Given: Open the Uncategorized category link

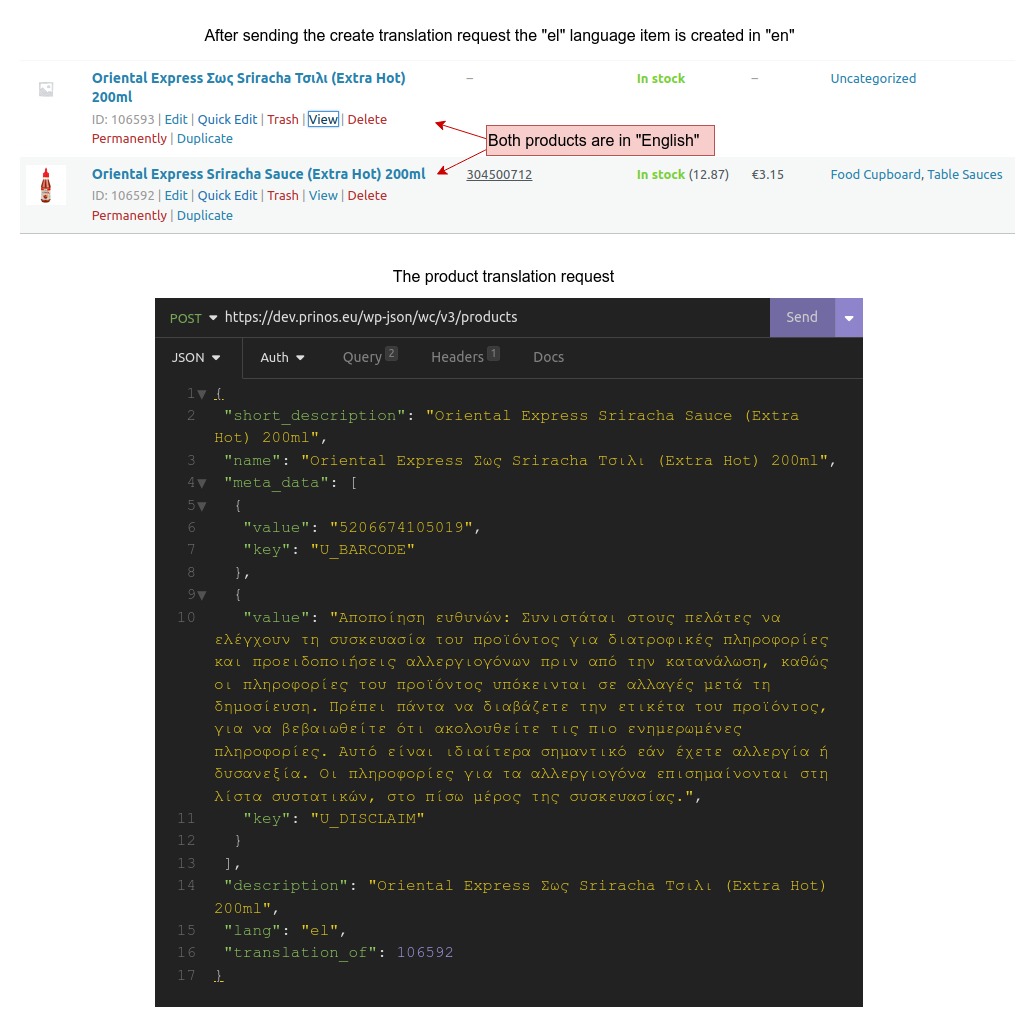Looking at the screenshot, I should (873, 79).
